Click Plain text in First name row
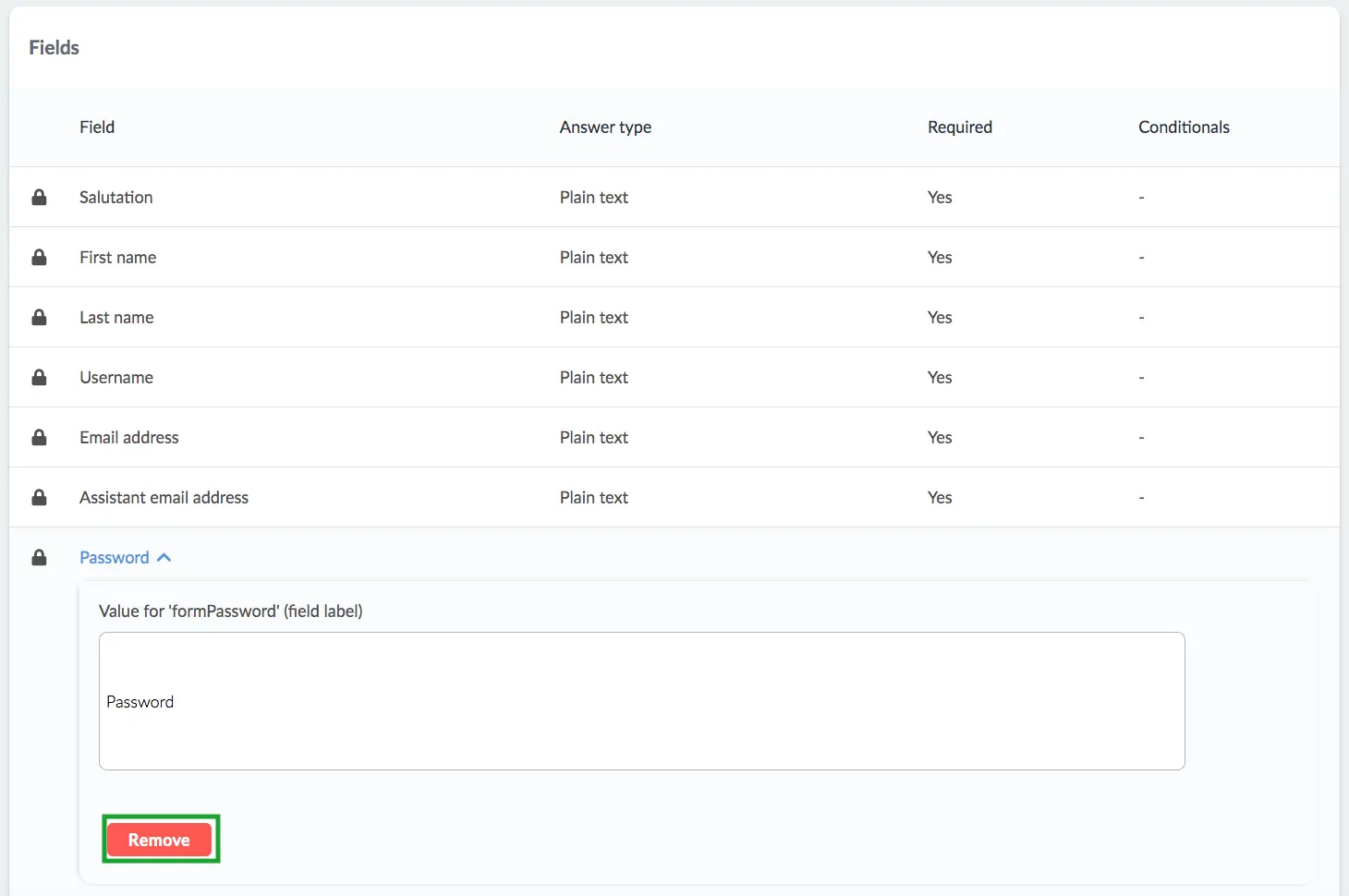The image size is (1349, 896). point(594,257)
